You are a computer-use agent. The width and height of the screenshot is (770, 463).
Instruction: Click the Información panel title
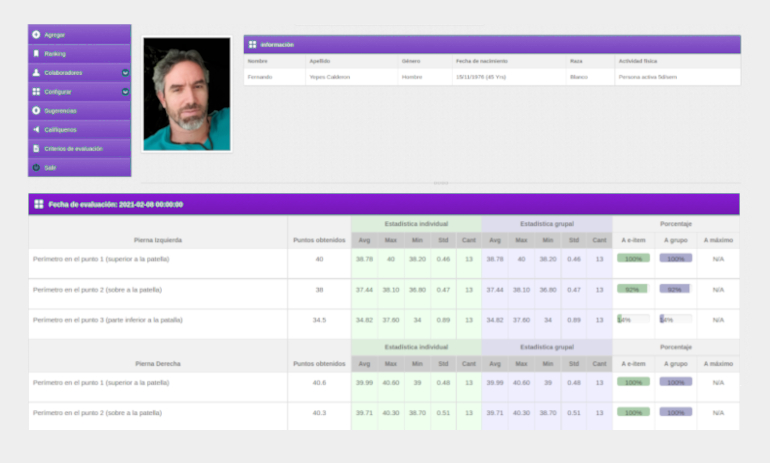coord(277,45)
